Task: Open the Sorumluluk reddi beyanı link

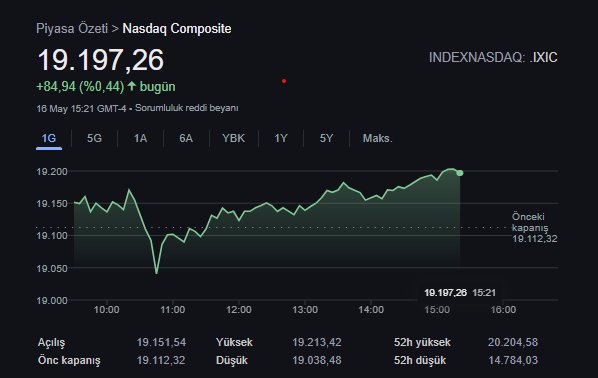Action: (x=187, y=108)
